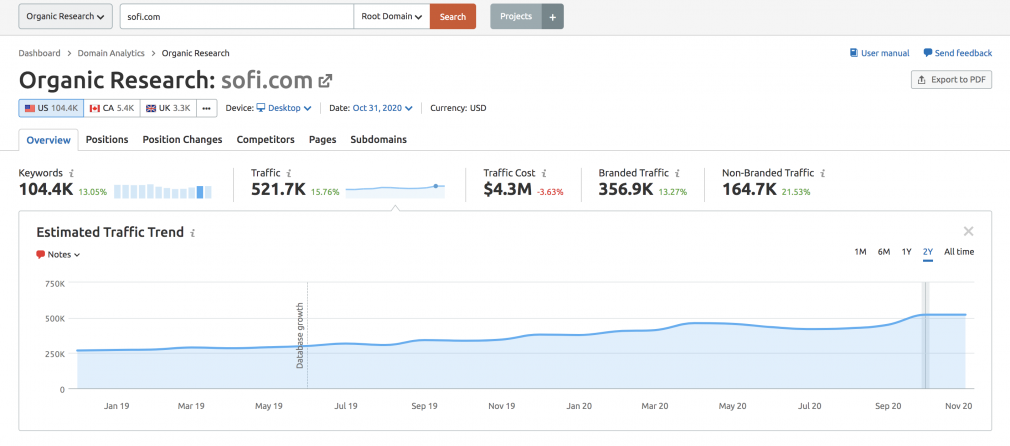1010x446 pixels.
Task: Open the Organic Research tool dropdown
Action: tap(65, 17)
